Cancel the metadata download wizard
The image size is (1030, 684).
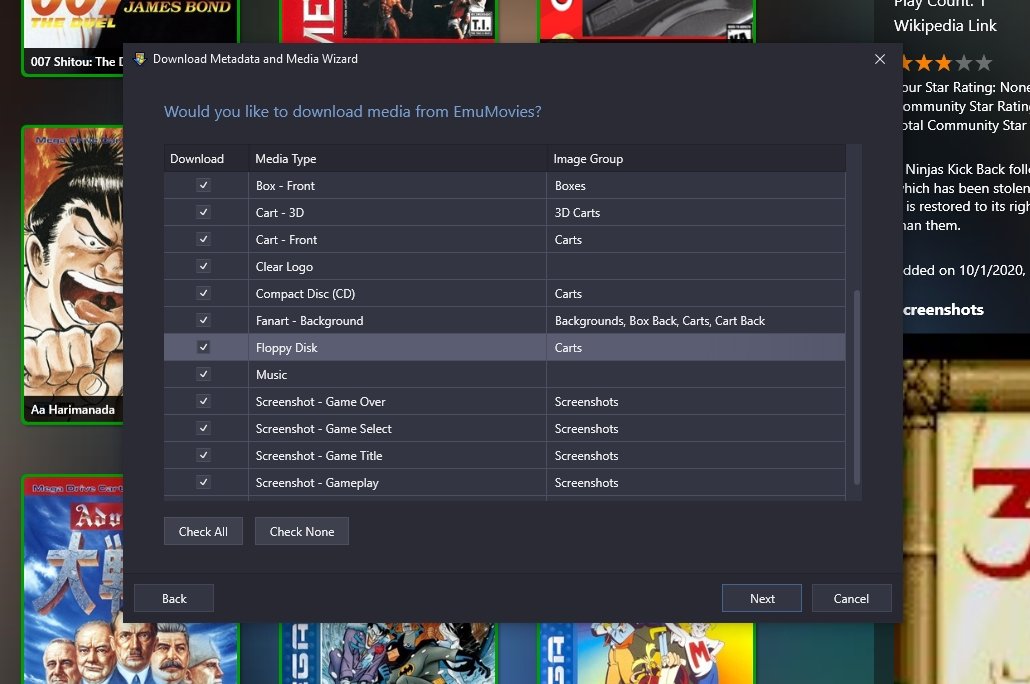(x=851, y=598)
